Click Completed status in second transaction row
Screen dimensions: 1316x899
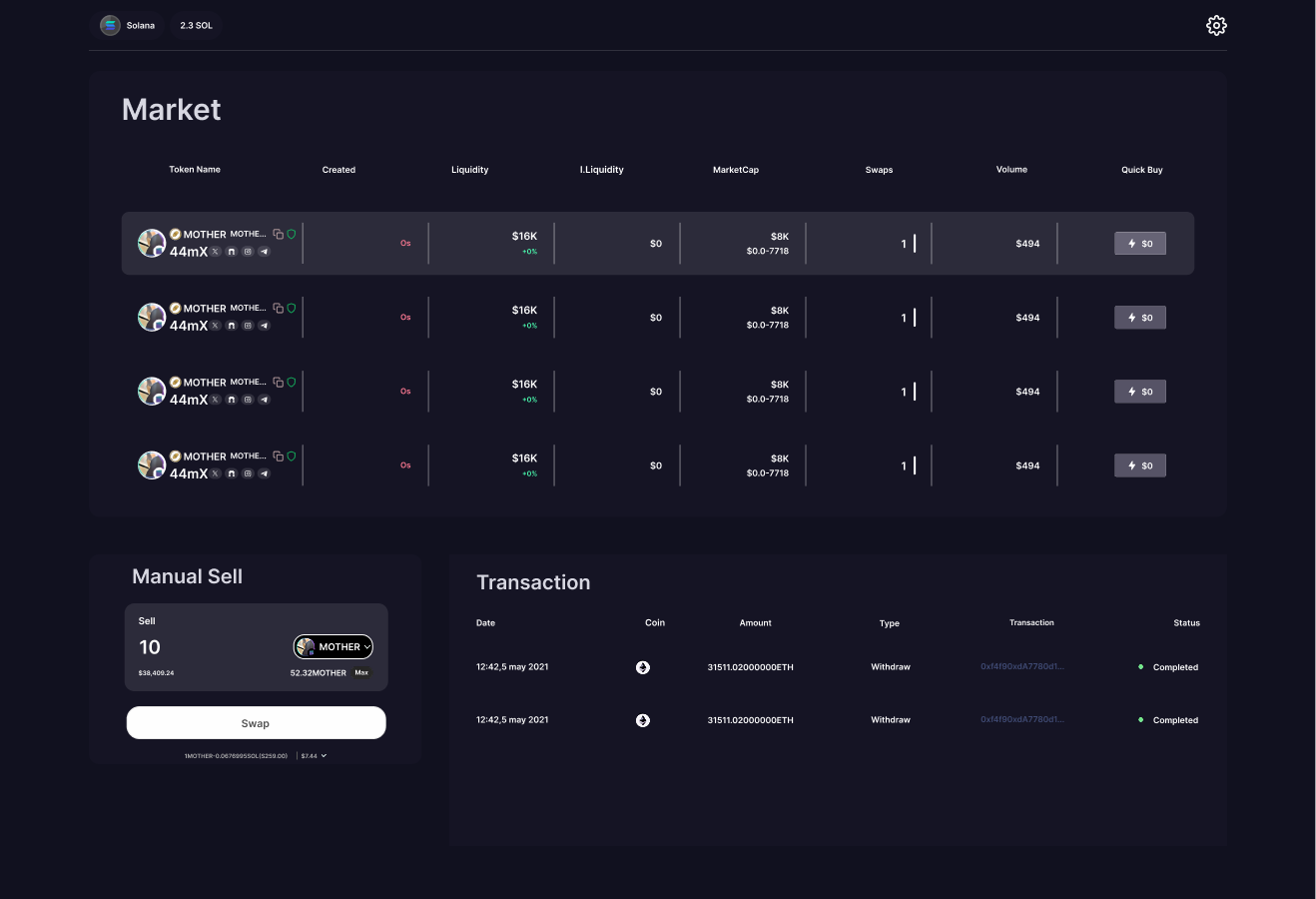tap(1168, 720)
